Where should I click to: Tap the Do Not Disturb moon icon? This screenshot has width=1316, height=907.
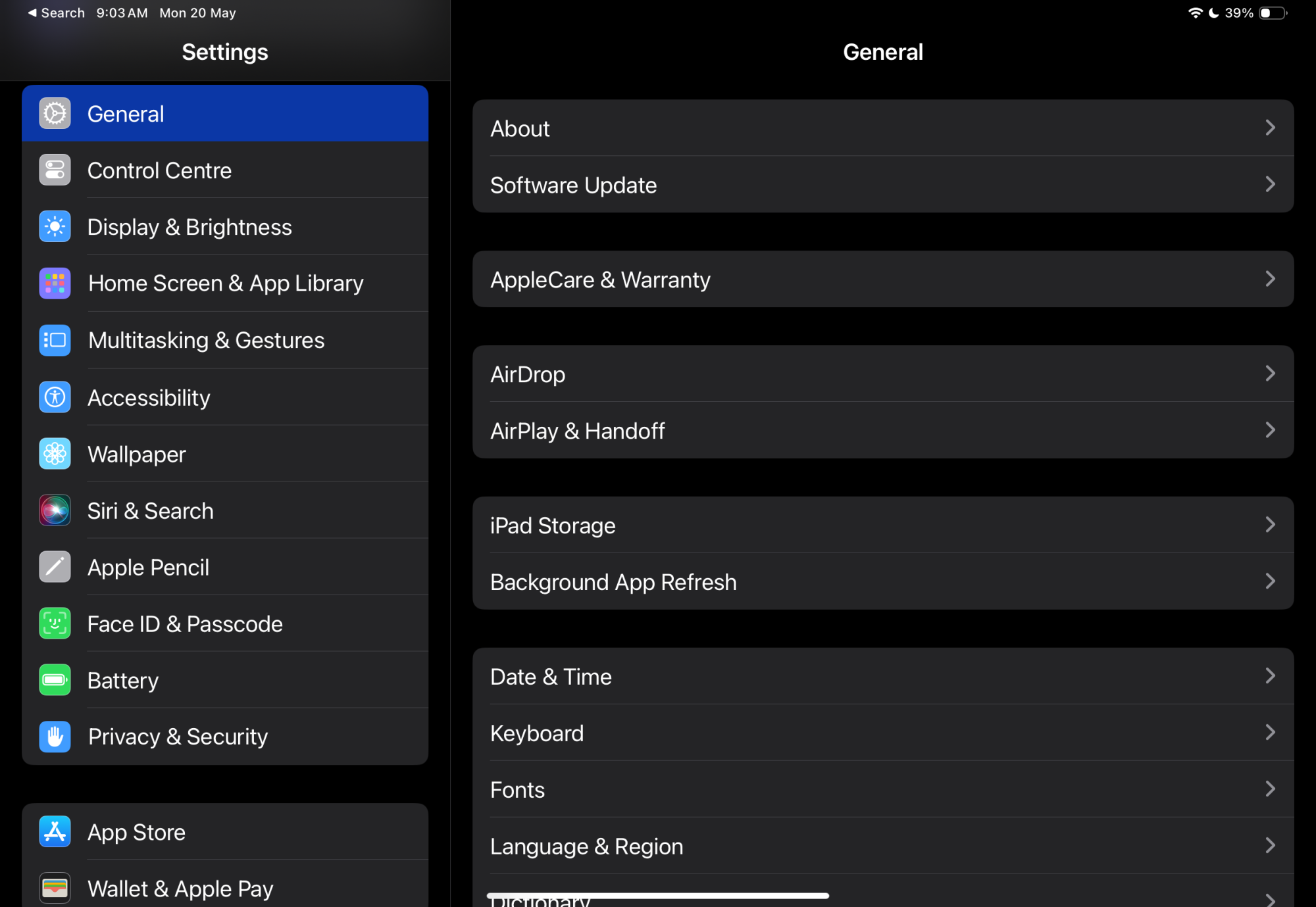coord(1214,13)
